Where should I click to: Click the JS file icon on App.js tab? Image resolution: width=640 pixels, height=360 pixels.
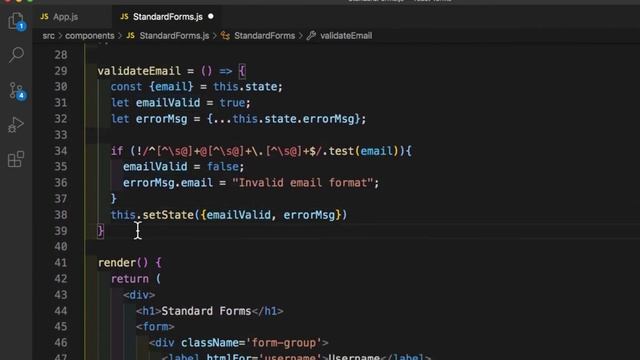[x=44, y=17]
